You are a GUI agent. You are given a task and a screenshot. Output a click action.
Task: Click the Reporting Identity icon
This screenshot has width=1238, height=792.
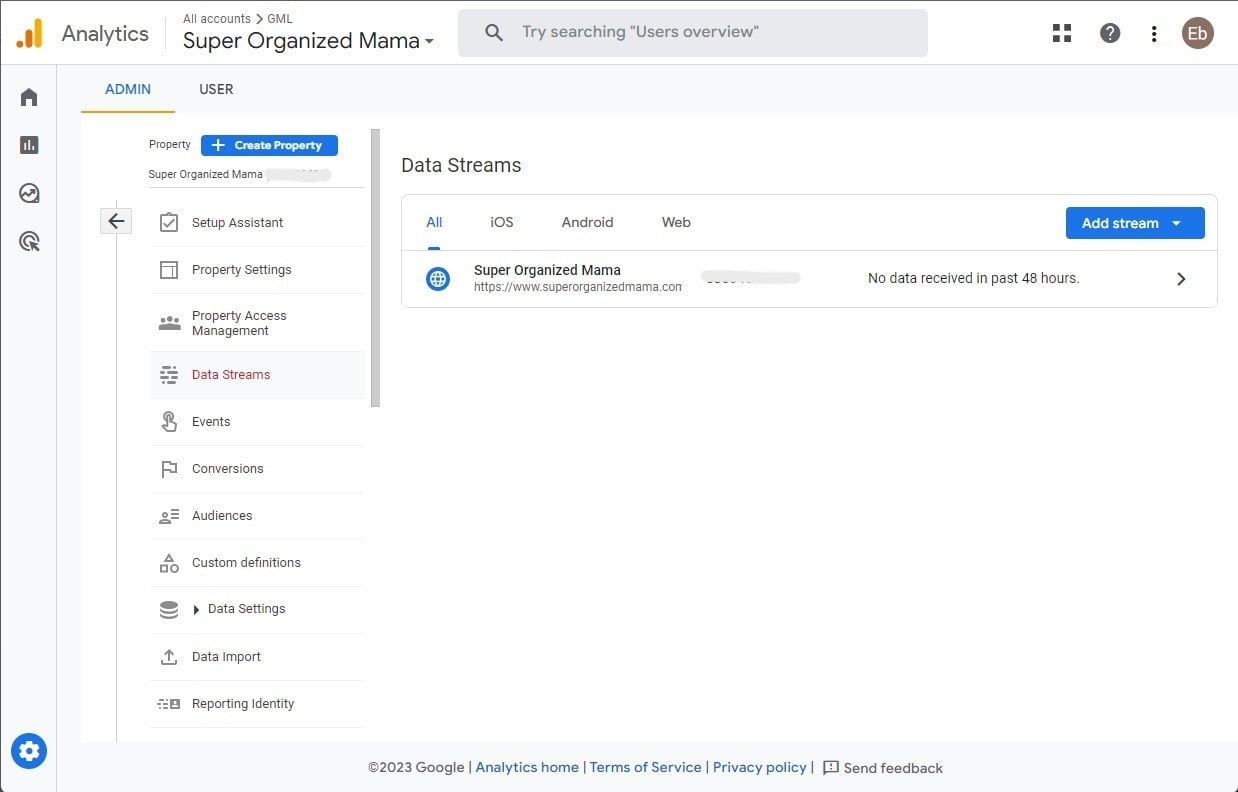coord(169,704)
